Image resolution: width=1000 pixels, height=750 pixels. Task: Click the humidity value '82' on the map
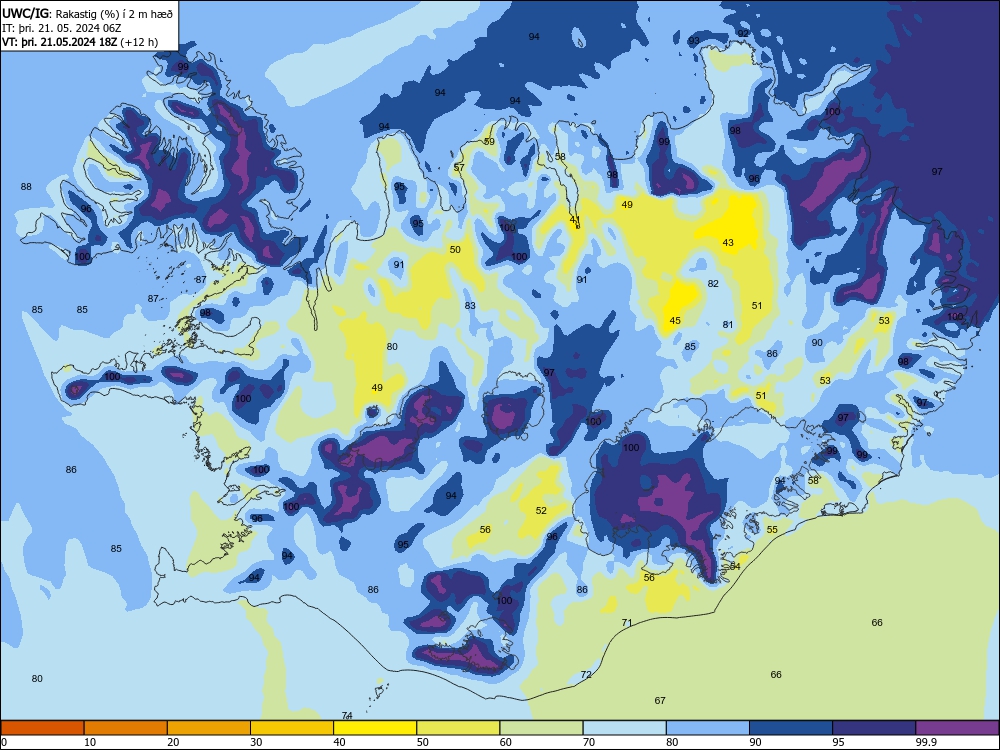(x=713, y=284)
